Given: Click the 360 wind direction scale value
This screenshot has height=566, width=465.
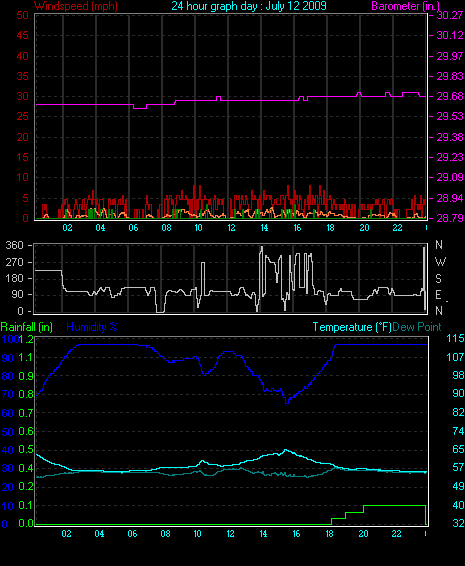Looking at the screenshot, I should (14, 245).
